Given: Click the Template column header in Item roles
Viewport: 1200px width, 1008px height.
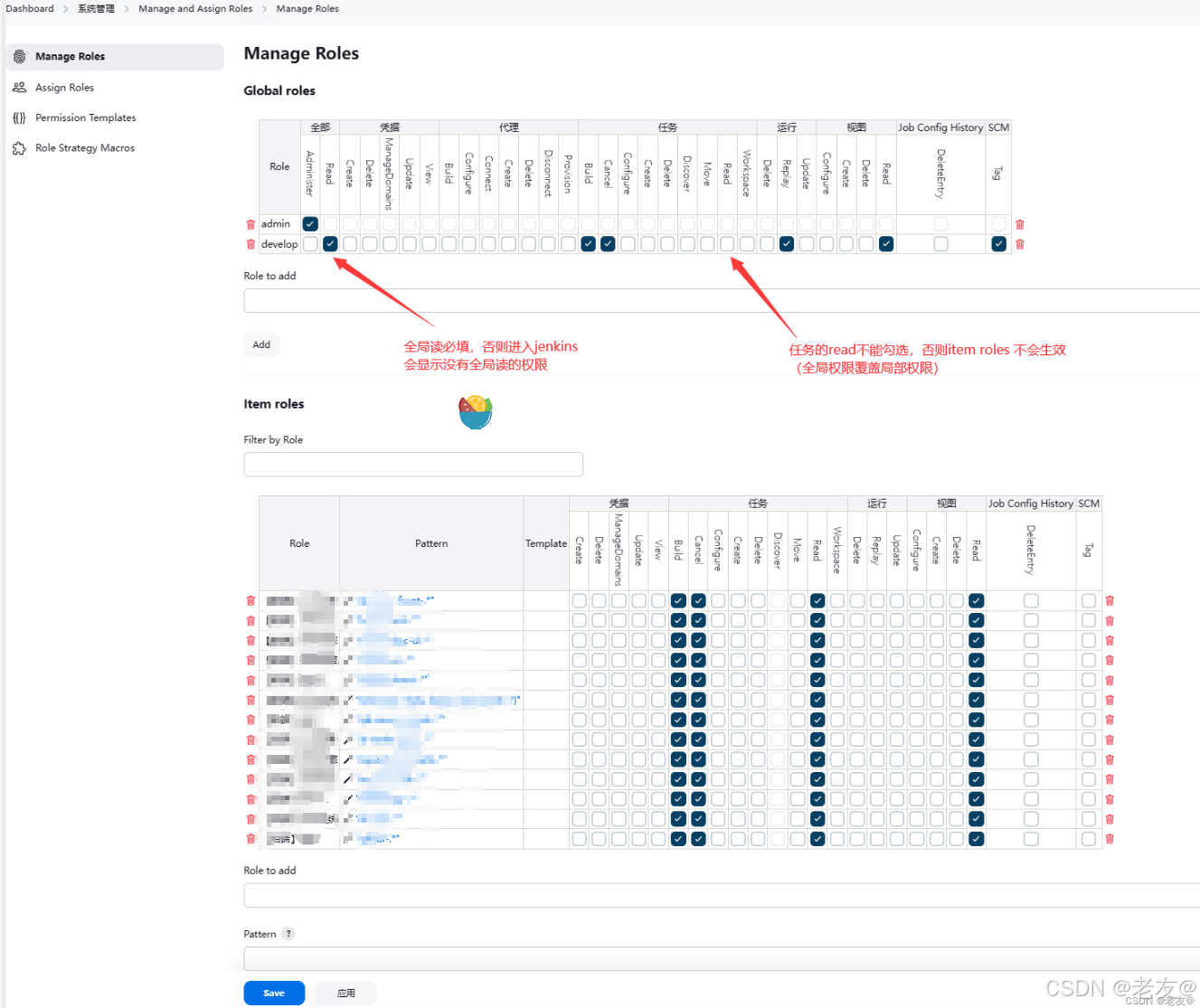Looking at the screenshot, I should tap(546, 543).
